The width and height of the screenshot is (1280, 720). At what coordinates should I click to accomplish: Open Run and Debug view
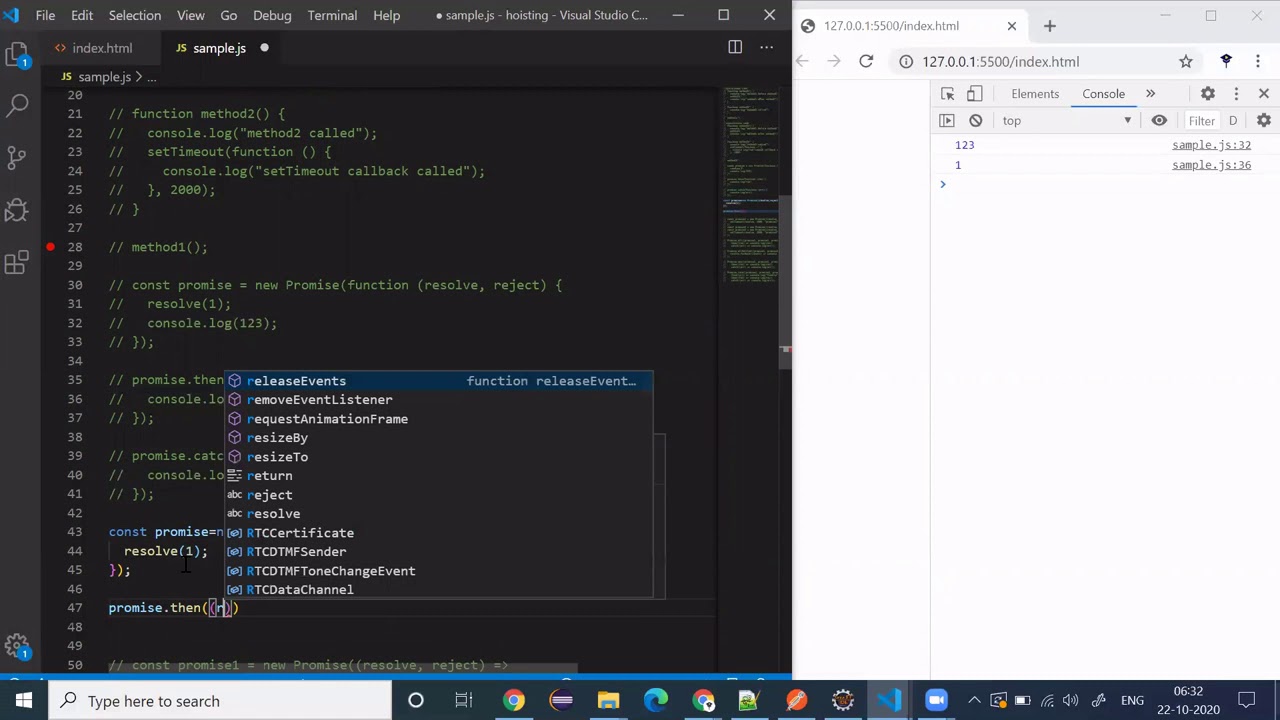[x=17, y=209]
